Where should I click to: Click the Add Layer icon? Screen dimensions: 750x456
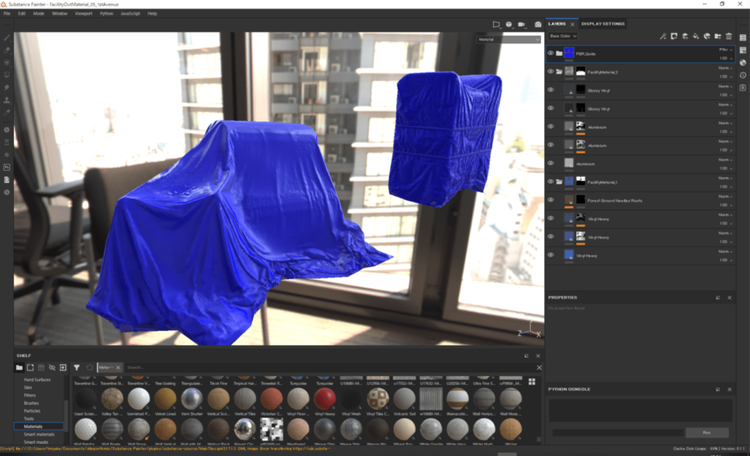pyautogui.click(x=685, y=36)
